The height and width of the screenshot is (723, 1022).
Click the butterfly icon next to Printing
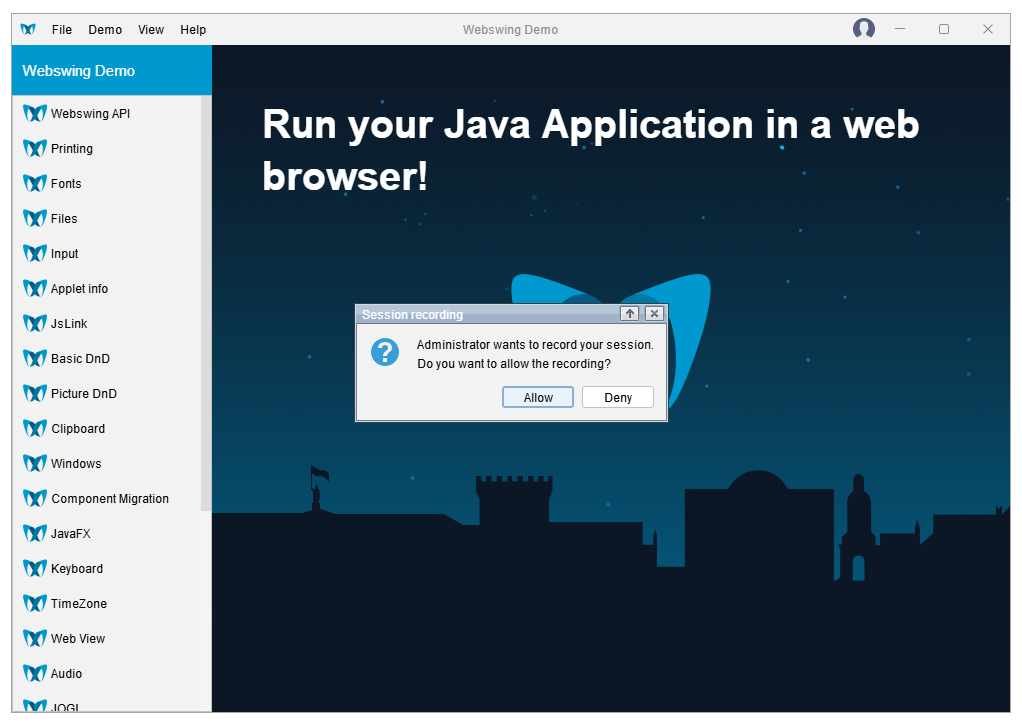[x=35, y=149]
